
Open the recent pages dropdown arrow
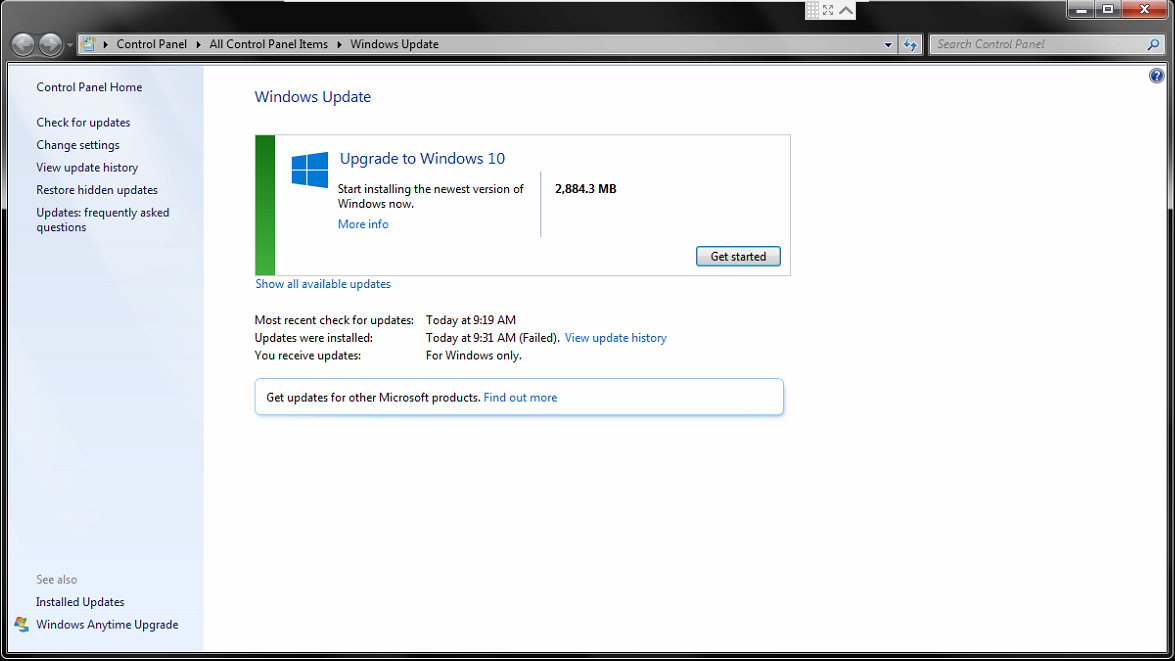(70, 45)
